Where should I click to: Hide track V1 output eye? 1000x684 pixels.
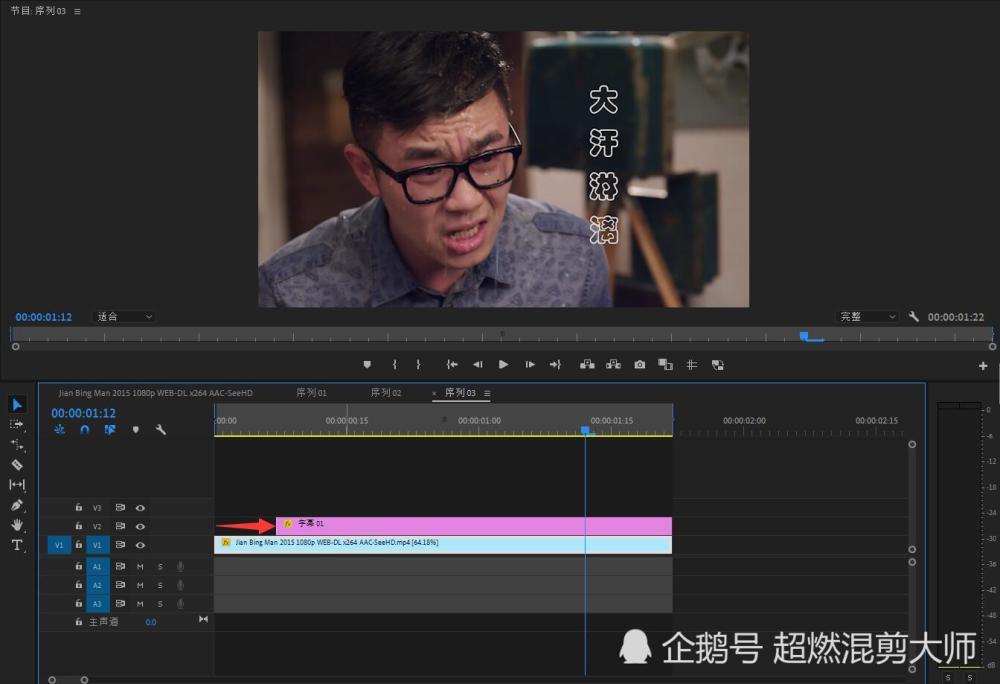(x=140, y=545)
